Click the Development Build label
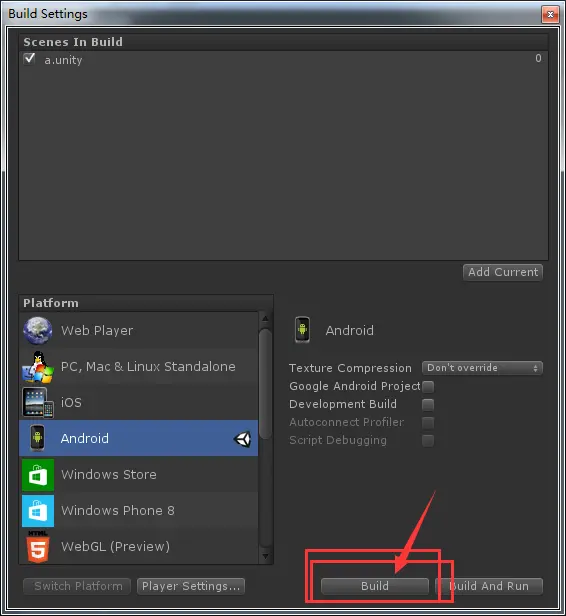 (x=343, y=404)
